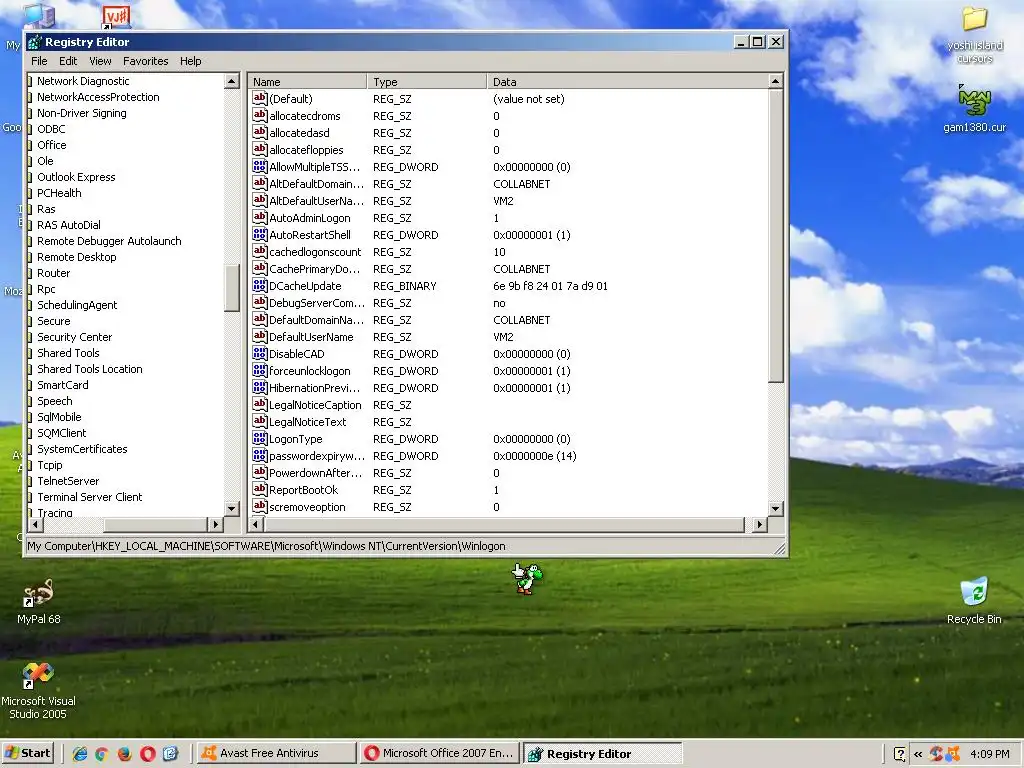Click the LegalNoticeText value name
Screen dimensions: 1024x768
click(308, 422)
